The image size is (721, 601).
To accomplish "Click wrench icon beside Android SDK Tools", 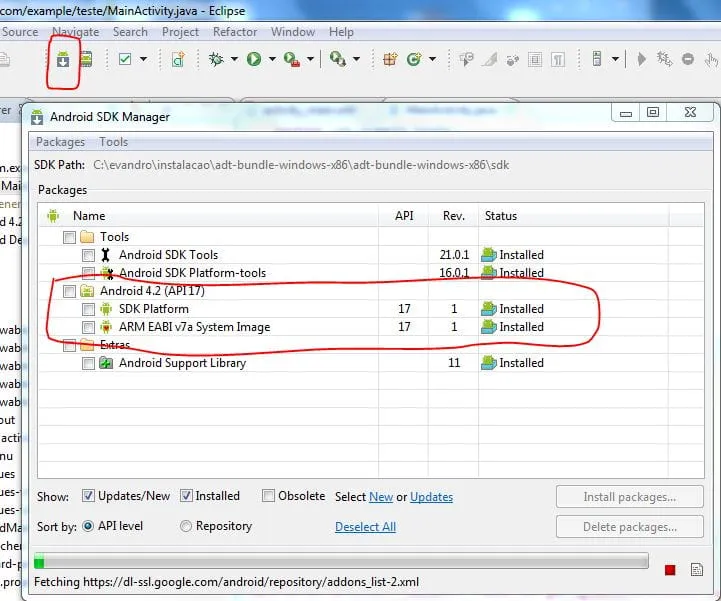I will point(105,255).
